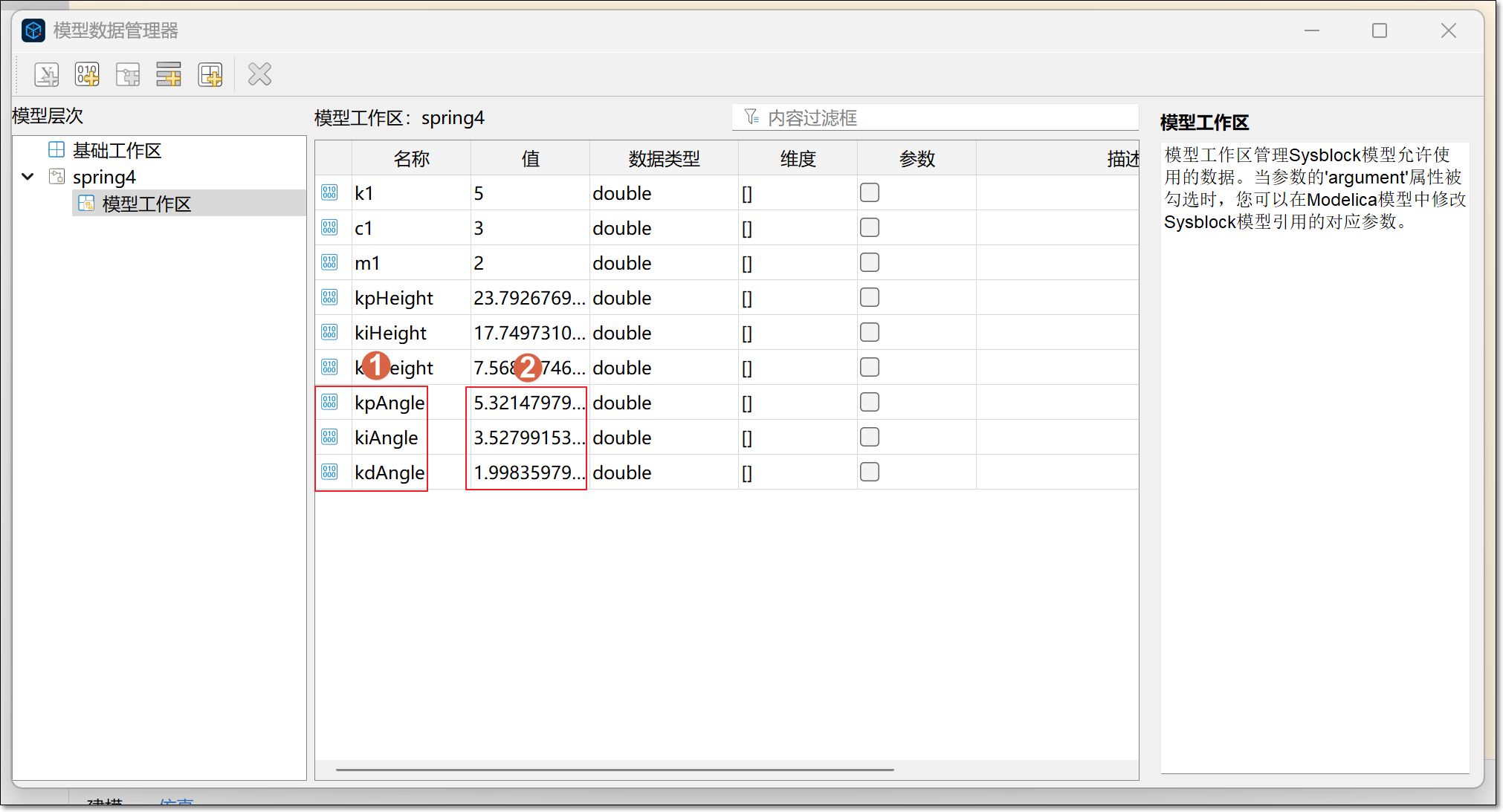The height and width of the screenshot is (812, 1503).
Task: Click the 基础工作区 grid icon in tree
Action: click(56, 150)
